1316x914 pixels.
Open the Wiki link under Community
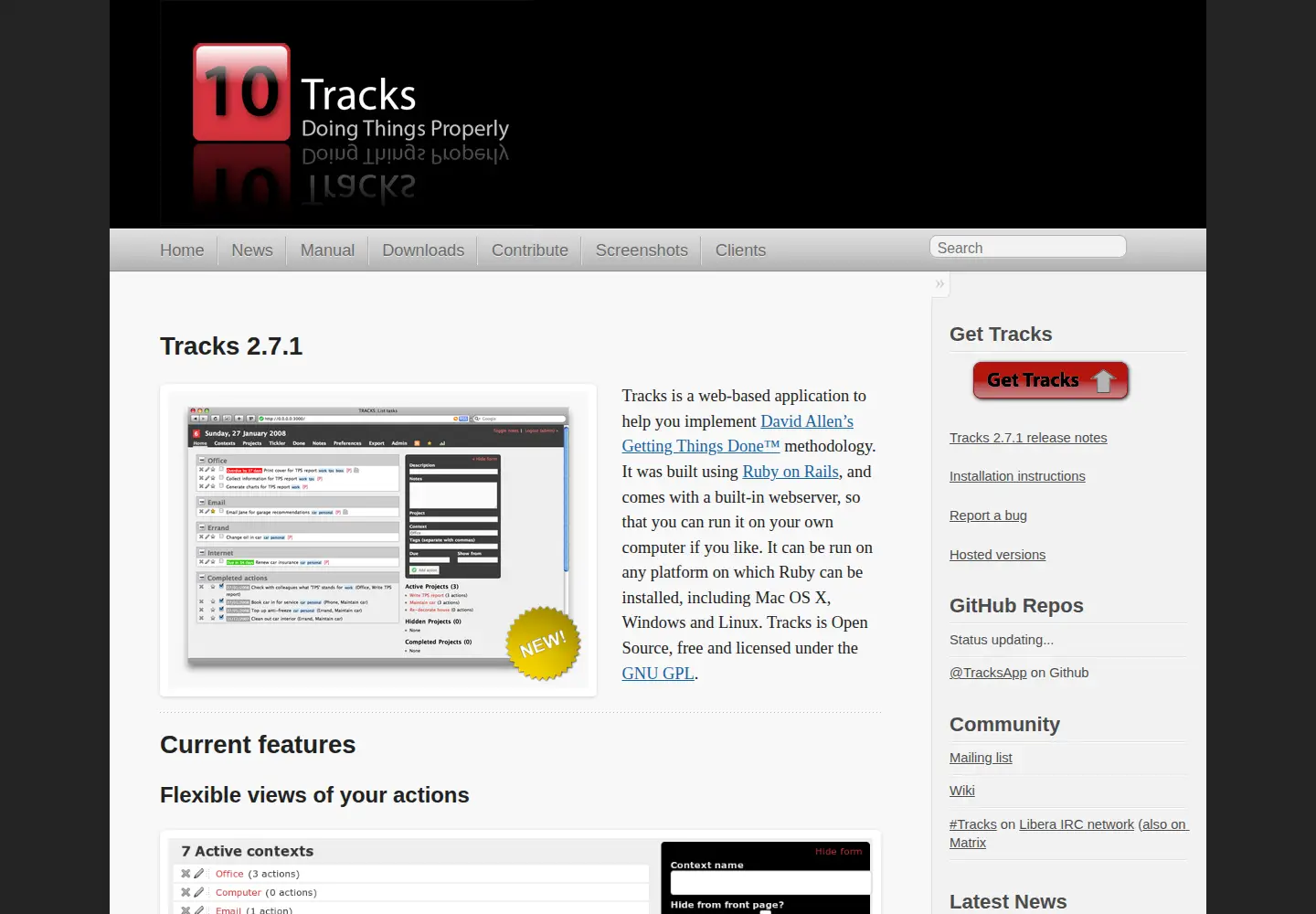click(962, 791)
